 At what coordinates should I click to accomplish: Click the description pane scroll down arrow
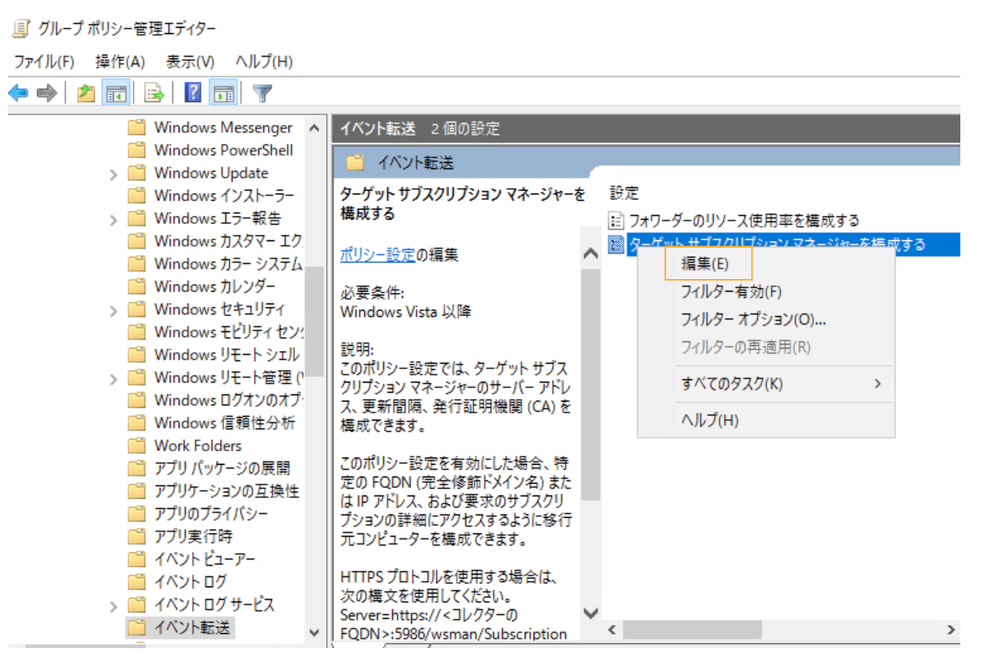pos(590,613)
